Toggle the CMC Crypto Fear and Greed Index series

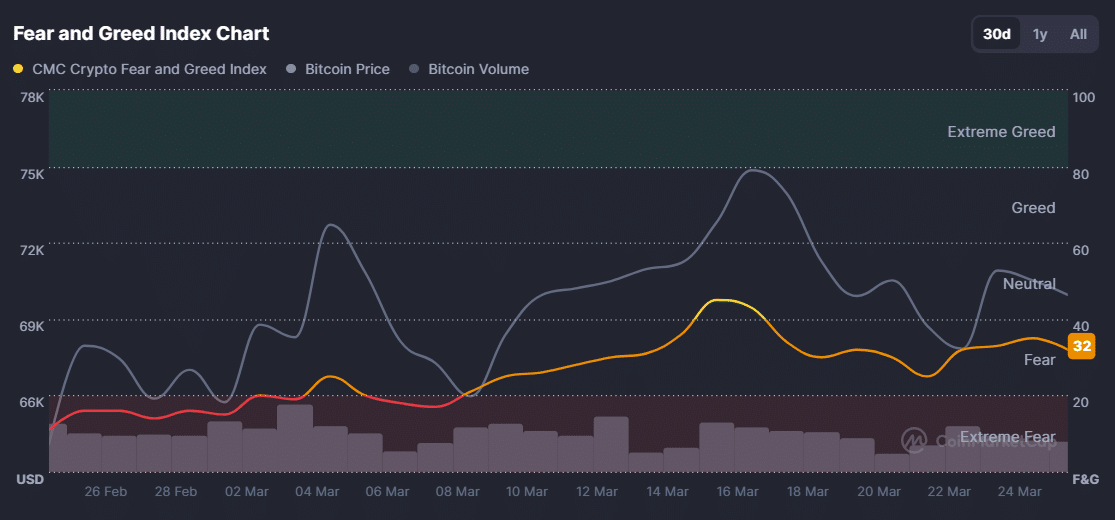coord(150,69)
